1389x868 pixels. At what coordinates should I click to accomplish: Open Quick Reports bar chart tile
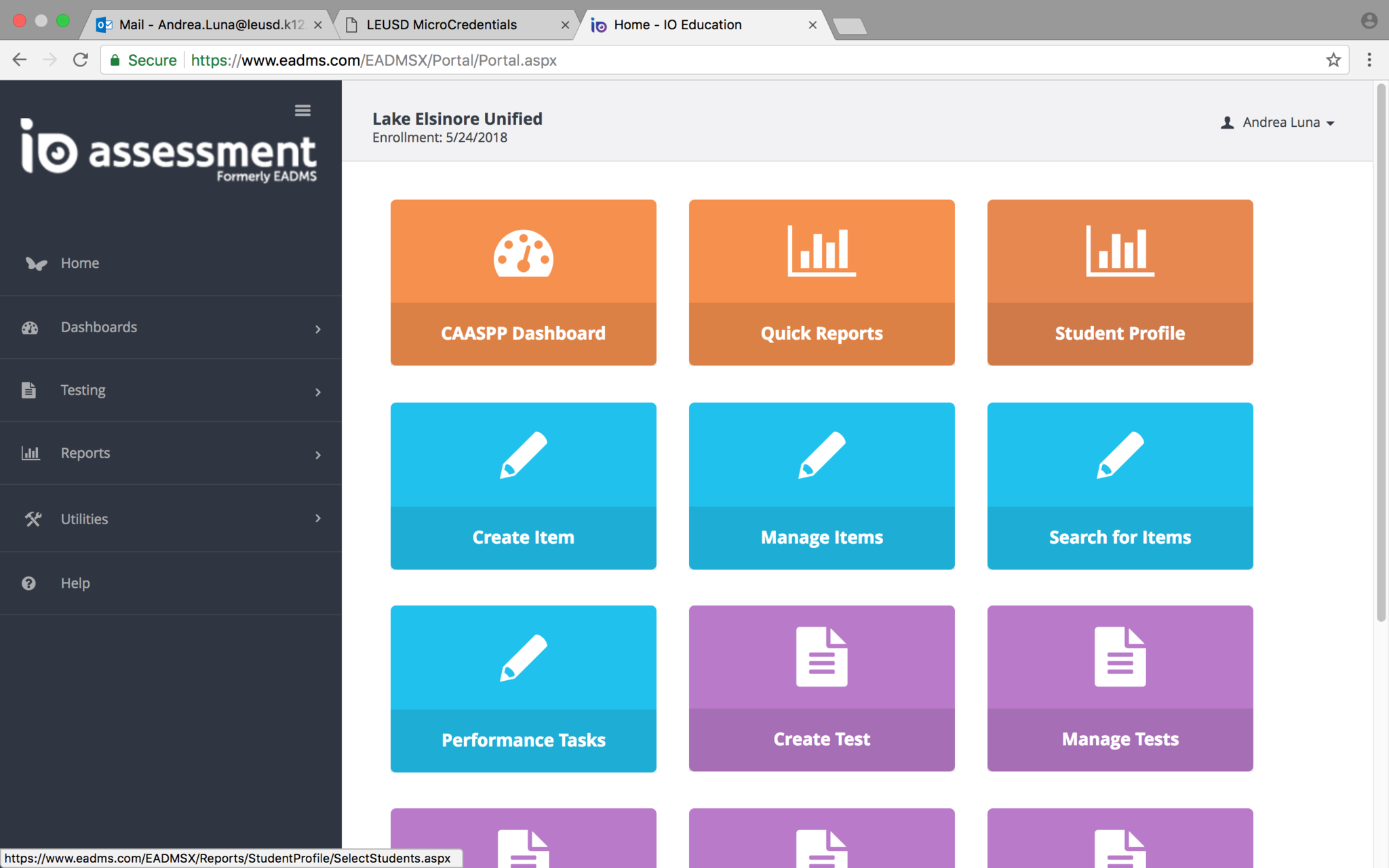pos(821,282)
